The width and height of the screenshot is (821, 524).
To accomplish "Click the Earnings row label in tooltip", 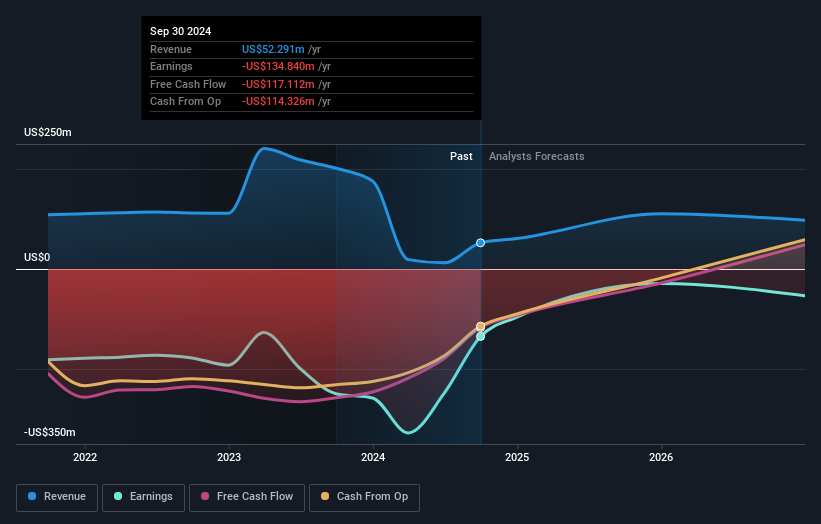I will click(171, 66).
